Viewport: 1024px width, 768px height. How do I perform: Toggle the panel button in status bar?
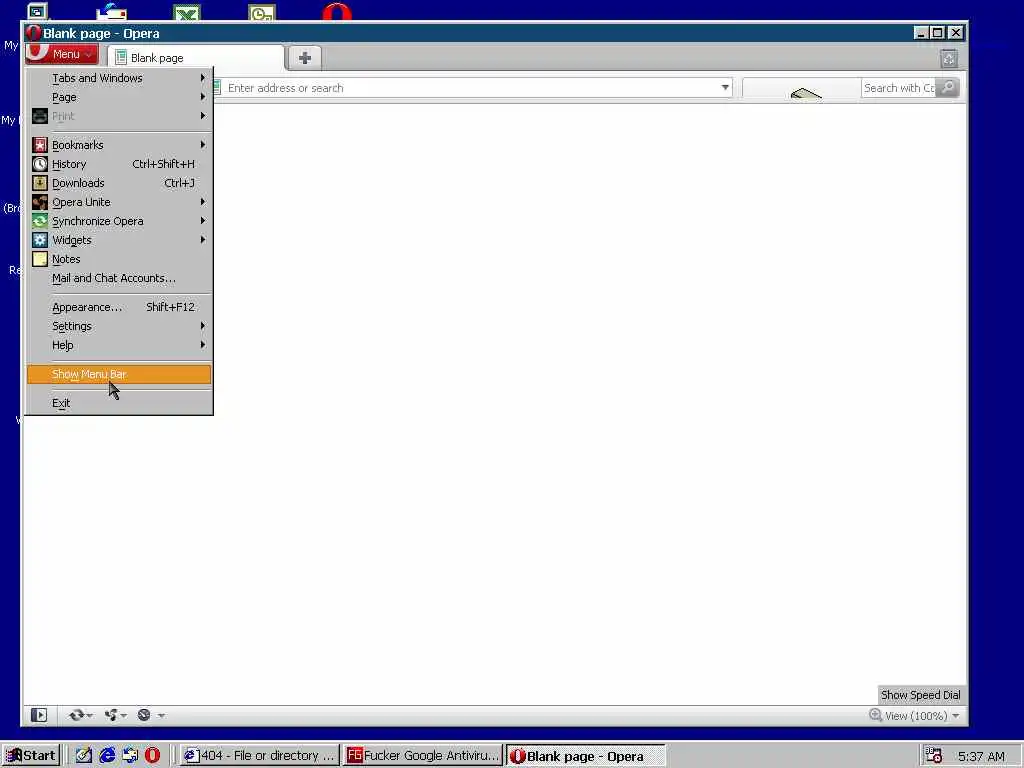click(x=39, y=715)
